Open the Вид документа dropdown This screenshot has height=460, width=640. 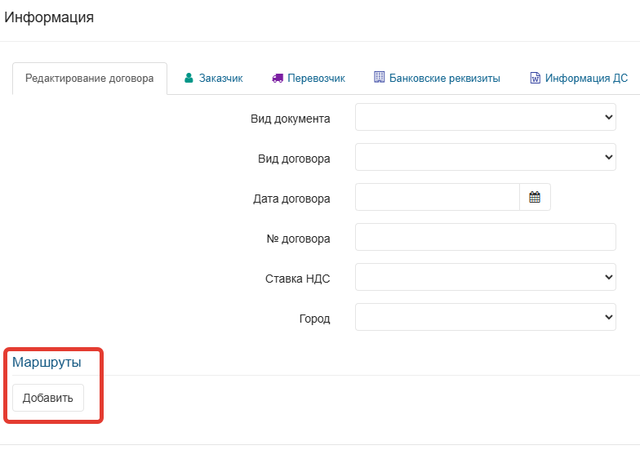(485, 117)
